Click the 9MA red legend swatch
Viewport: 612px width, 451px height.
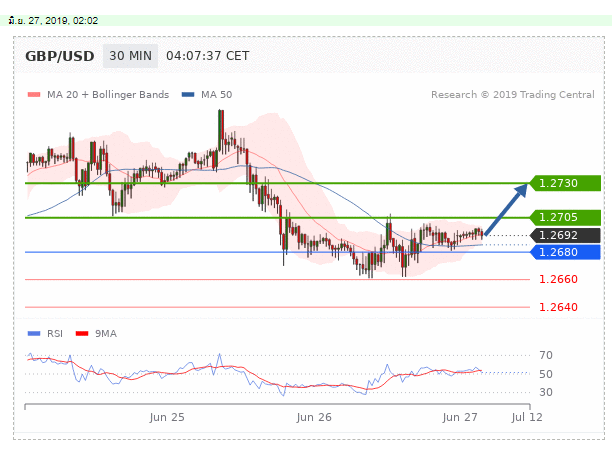click(82, 334)
